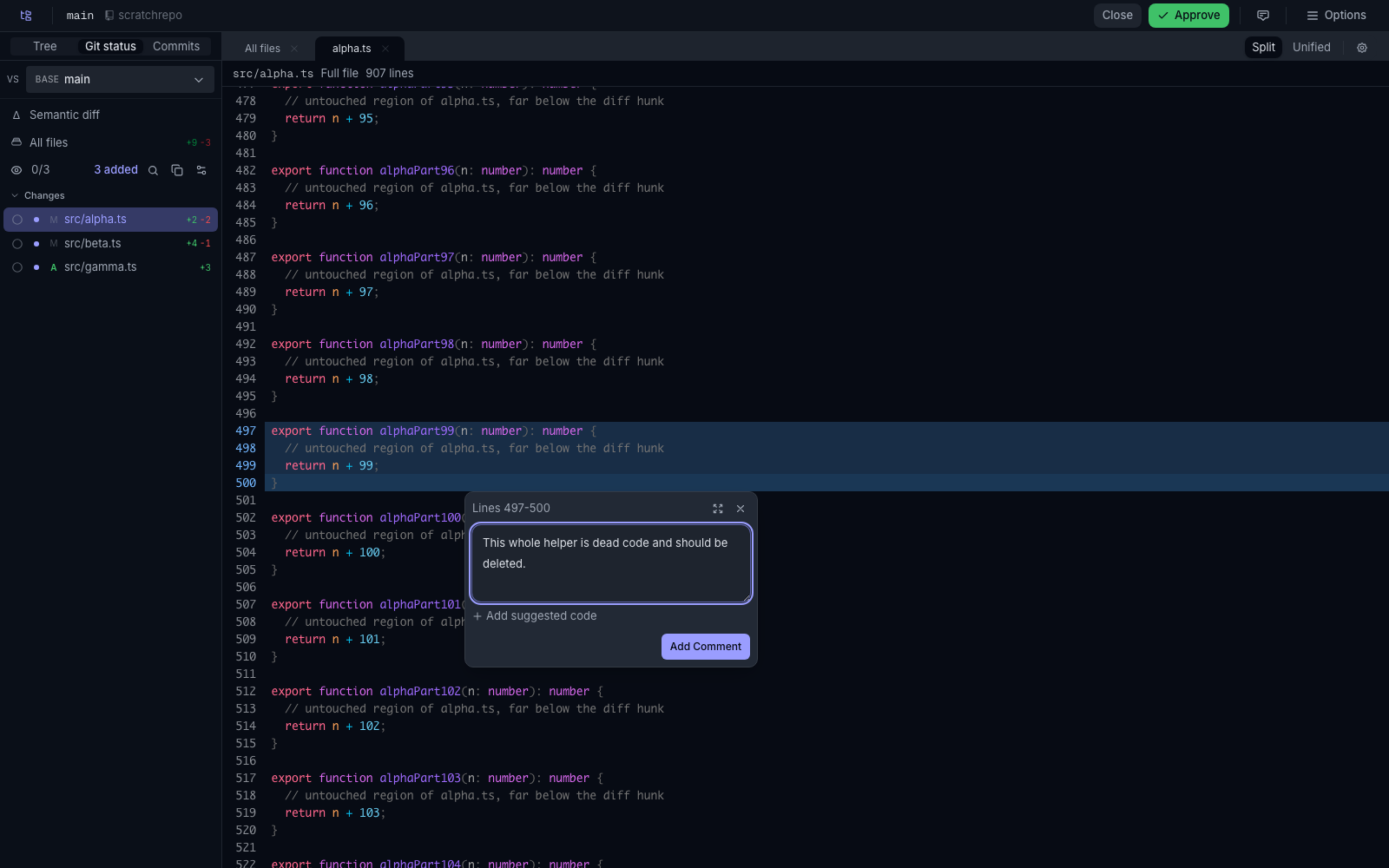Select src/alpha.ts in Changes list
This screenshot has width=1389, height=868.
click(110, 220)
